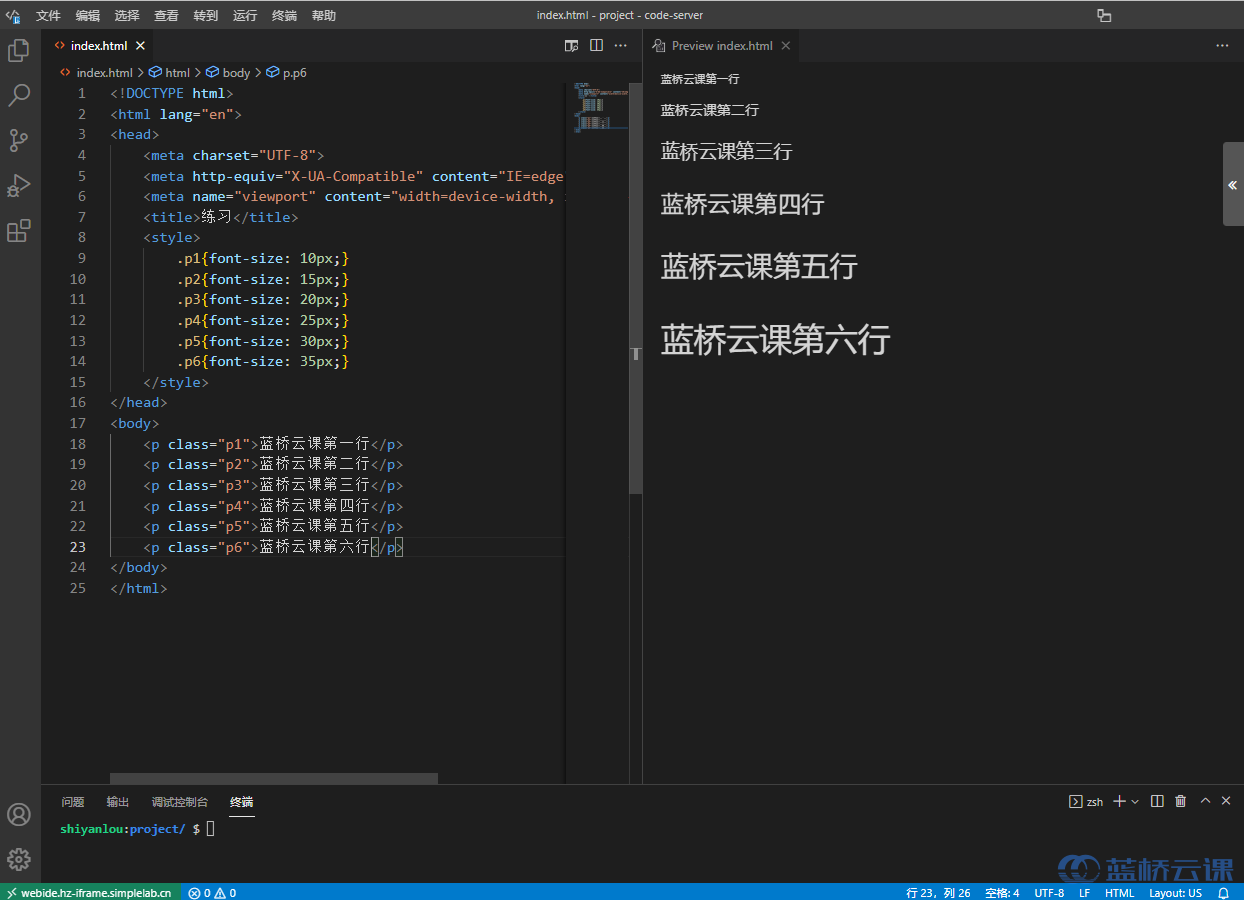Open the Run and Debug view

tap(19, 186)
